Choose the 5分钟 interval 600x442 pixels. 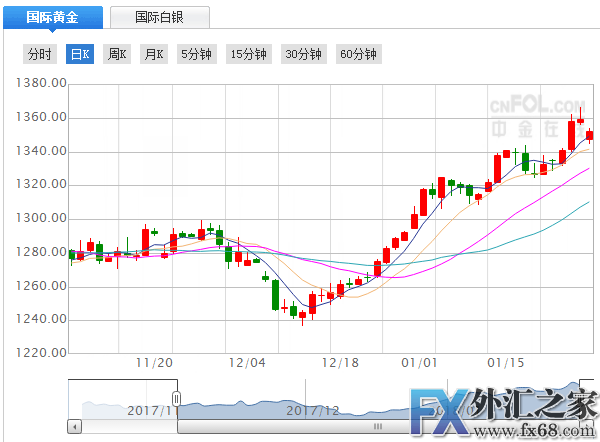[196, 54]
